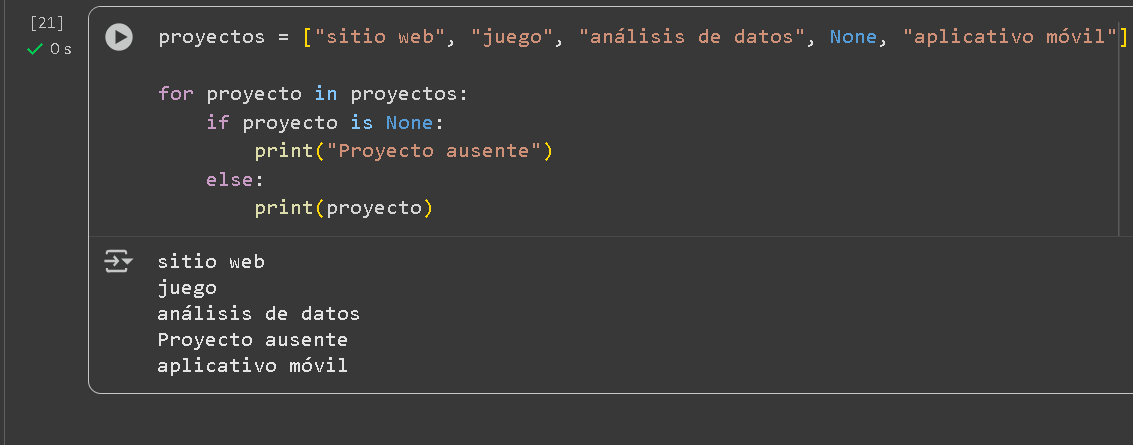The width and height of the screenshot is (1133, 445).
Task: Click the None value inside the list
Action: tap(853, 38)
